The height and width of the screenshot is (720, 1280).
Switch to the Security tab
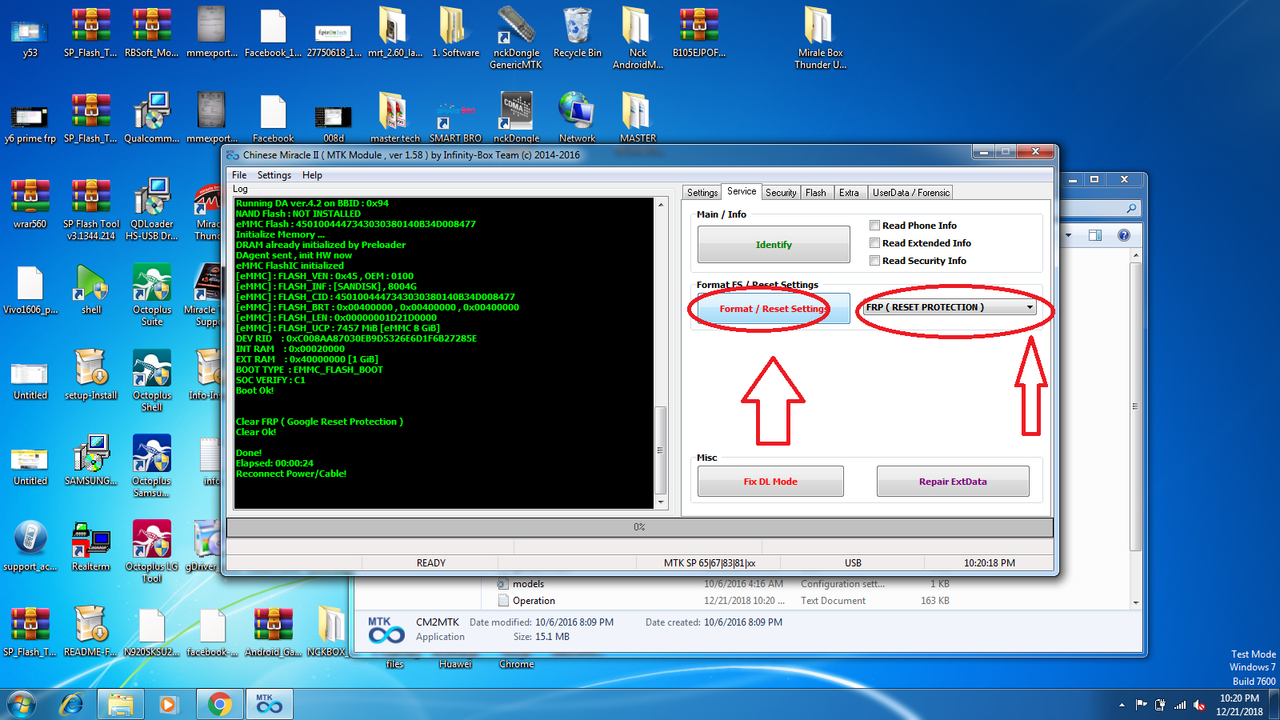tap(781, 192)
